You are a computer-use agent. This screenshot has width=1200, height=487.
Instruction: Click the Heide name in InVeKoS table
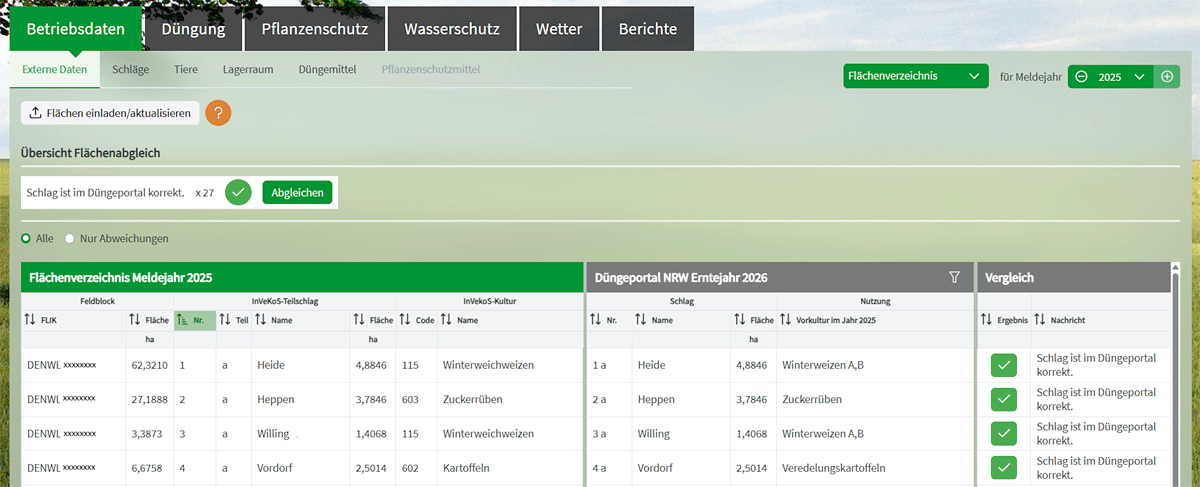(x=271, y=365)
